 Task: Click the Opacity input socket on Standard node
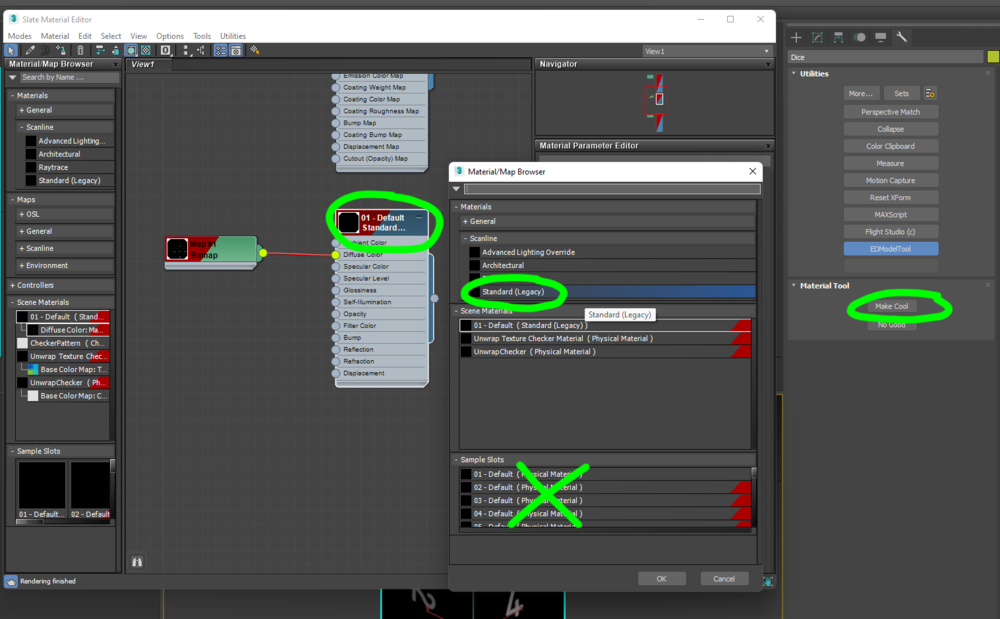(335, 314)
